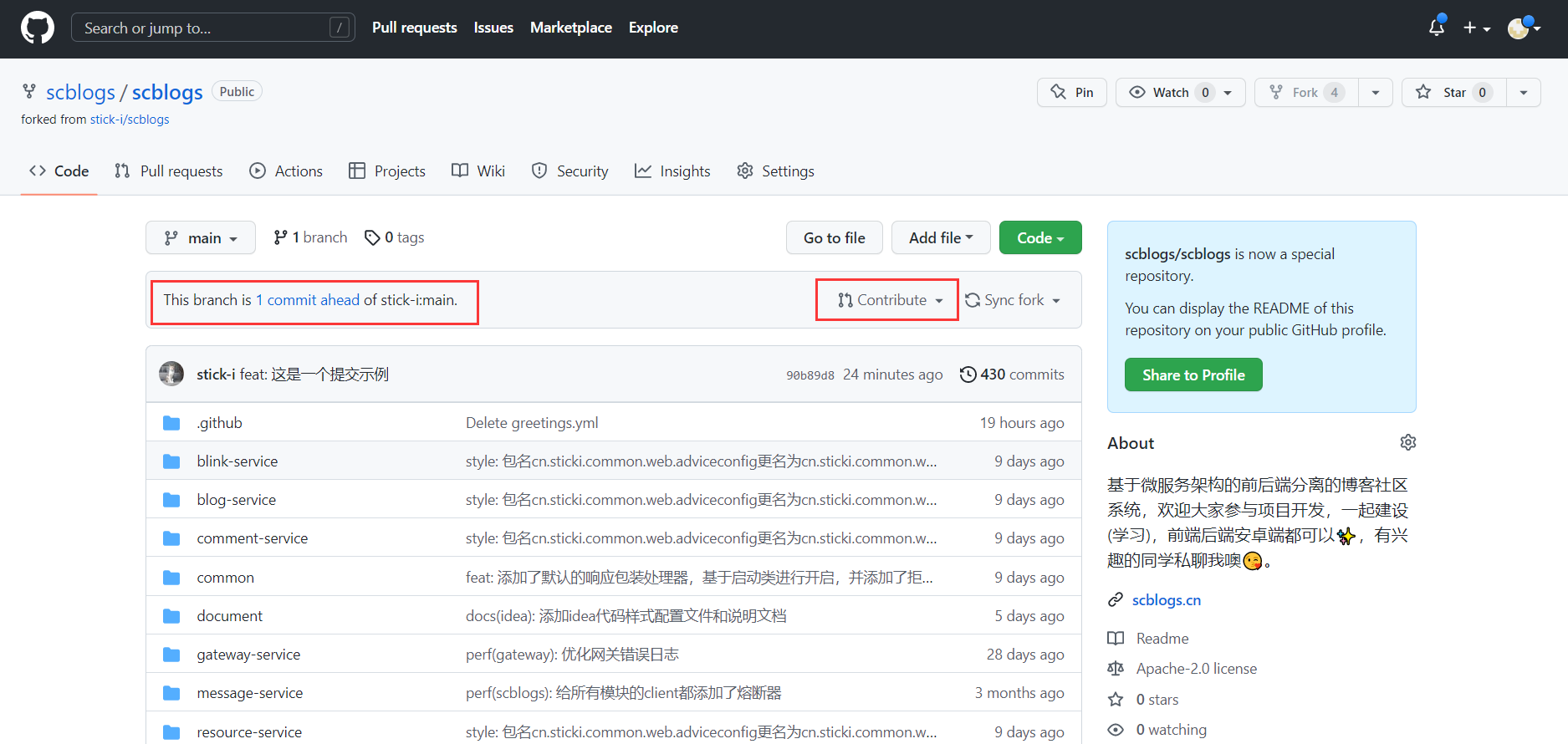Expand the Add file dropdown
The height and width of the screenshot is (744, 1568).
(941, 238)
